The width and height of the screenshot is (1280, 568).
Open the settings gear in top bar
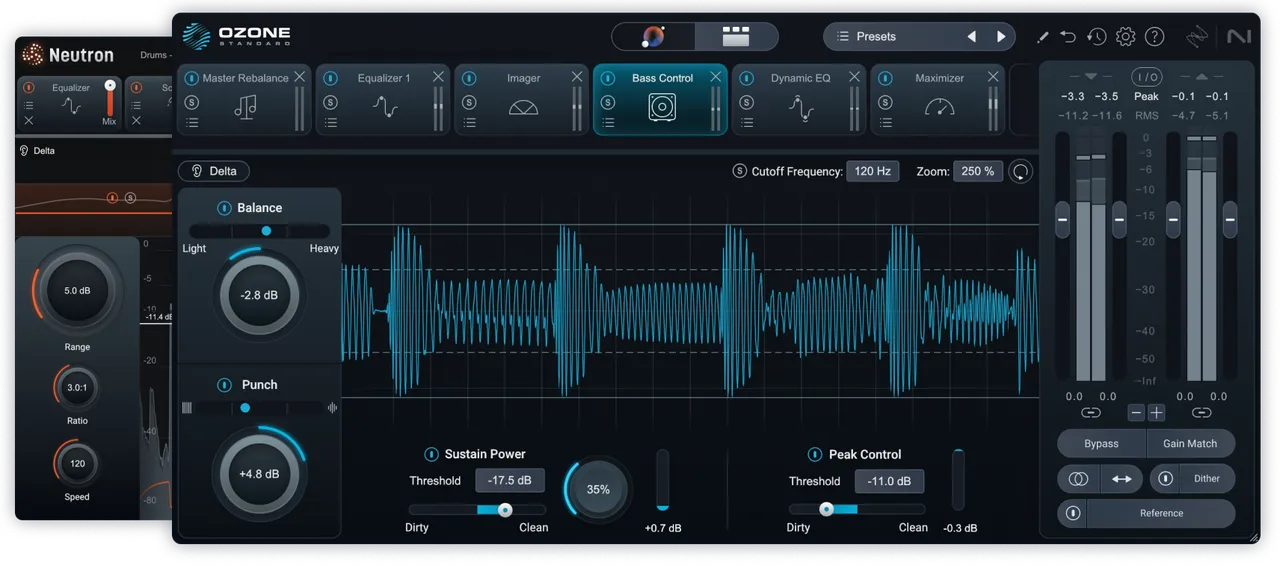click(x=1125, y=37)
